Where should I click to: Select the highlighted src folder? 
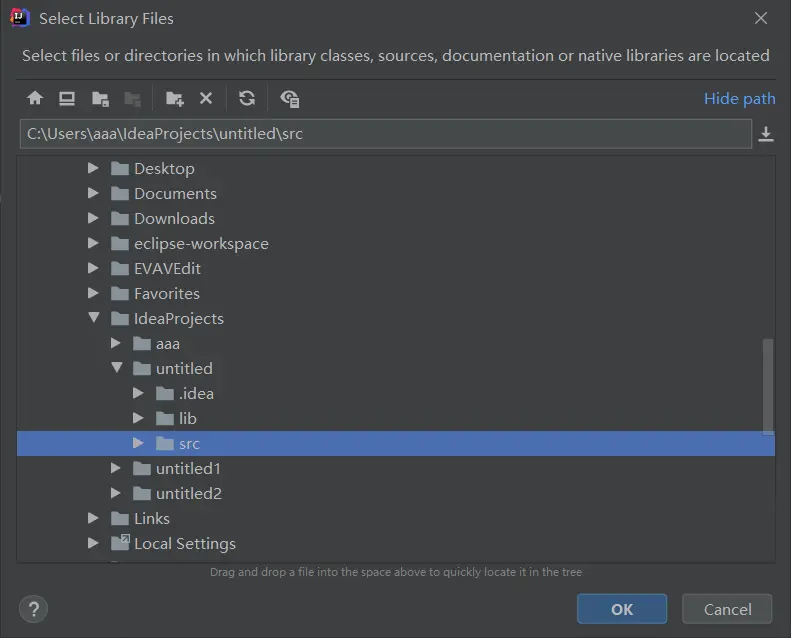(x=396, y=443)
